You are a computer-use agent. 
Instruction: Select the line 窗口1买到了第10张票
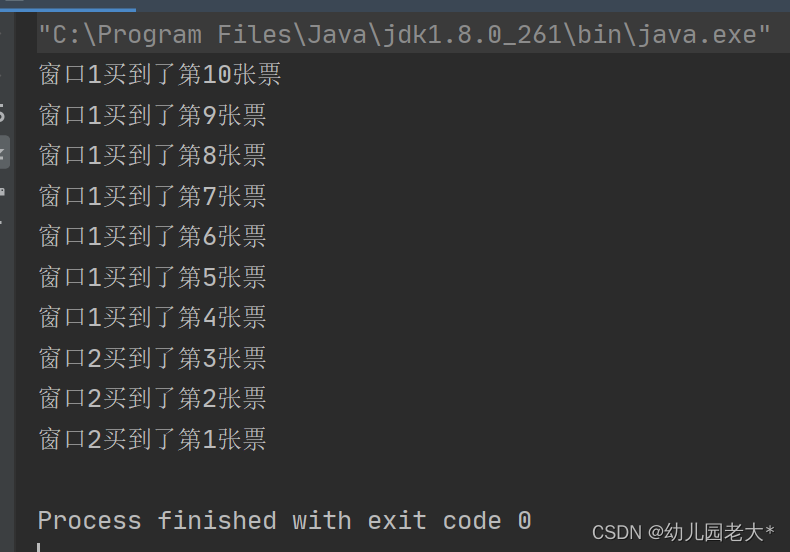(160, 75)
